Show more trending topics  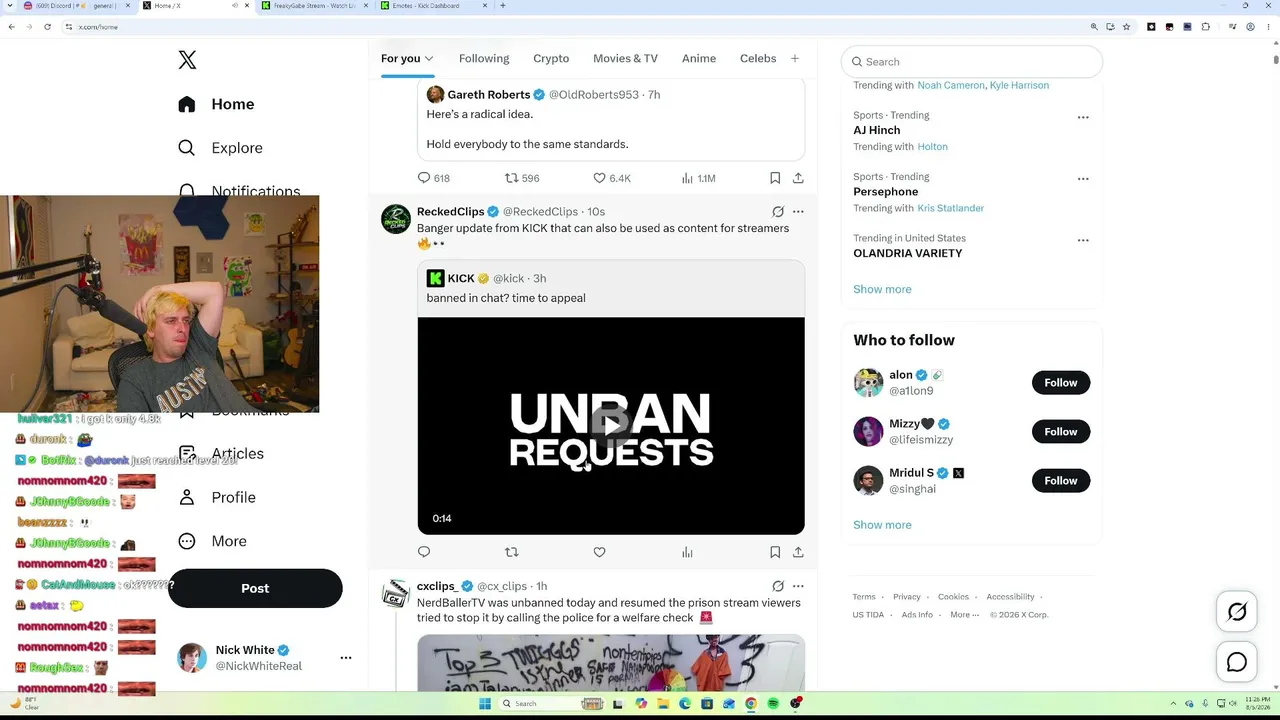pos(882,289)
